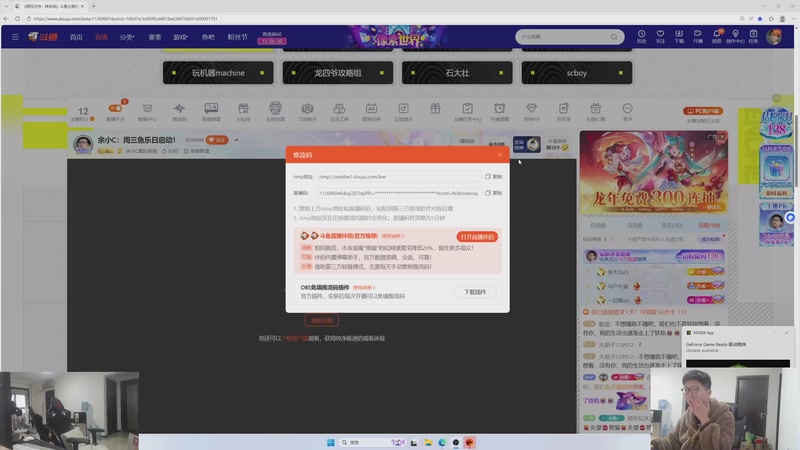Image resolution: width=800 pixels, height=450 pixels.
Task: Click the 下载插件 button for OBS
Action: point(475,292)
